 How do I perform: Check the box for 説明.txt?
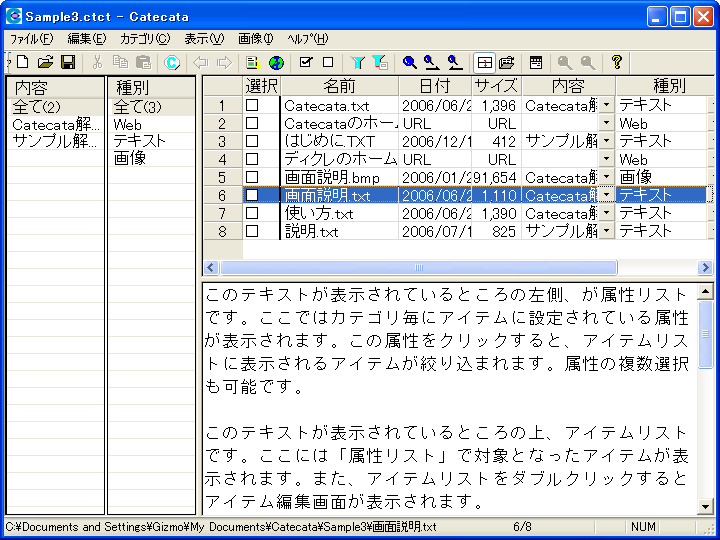pos(252,231)
